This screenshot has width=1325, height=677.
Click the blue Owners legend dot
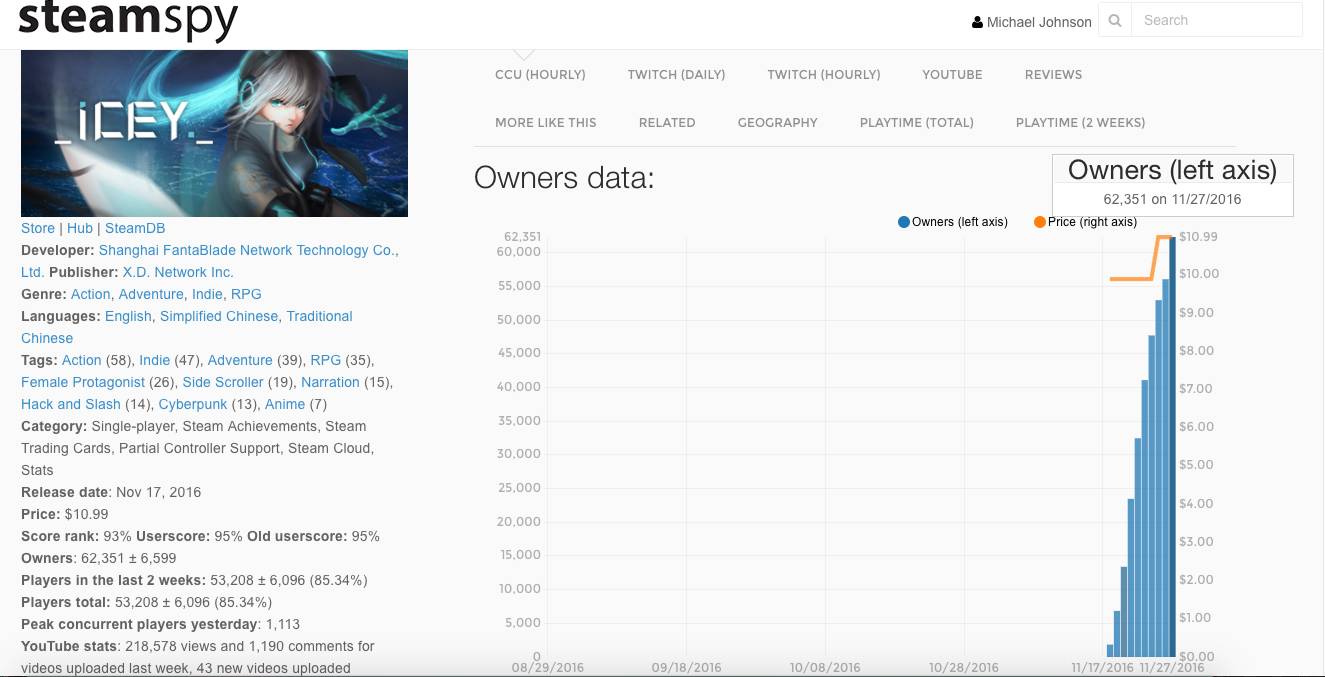coord(904,222)
